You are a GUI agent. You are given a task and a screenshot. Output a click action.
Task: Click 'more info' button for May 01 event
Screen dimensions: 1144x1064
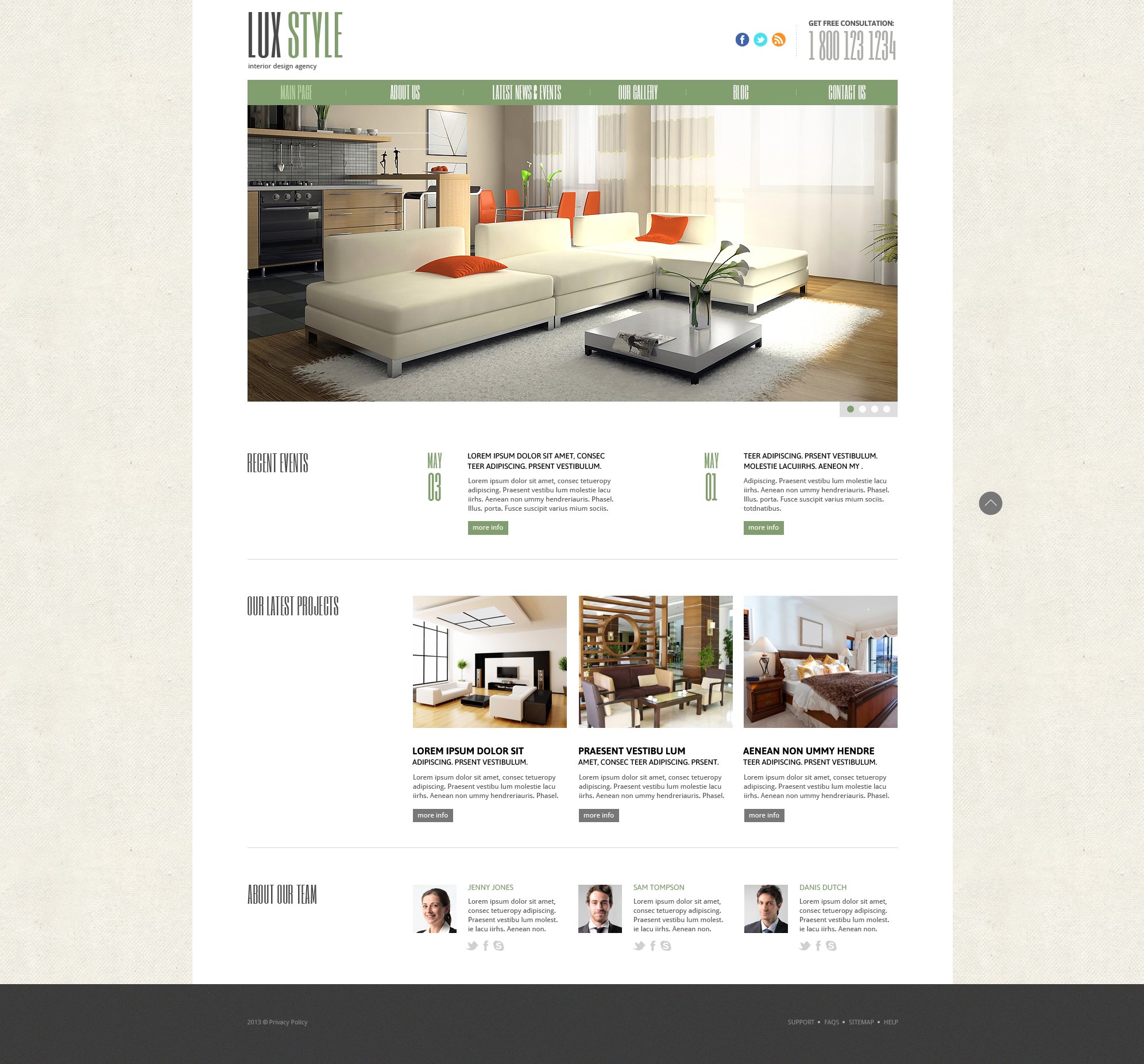[762, 527]
